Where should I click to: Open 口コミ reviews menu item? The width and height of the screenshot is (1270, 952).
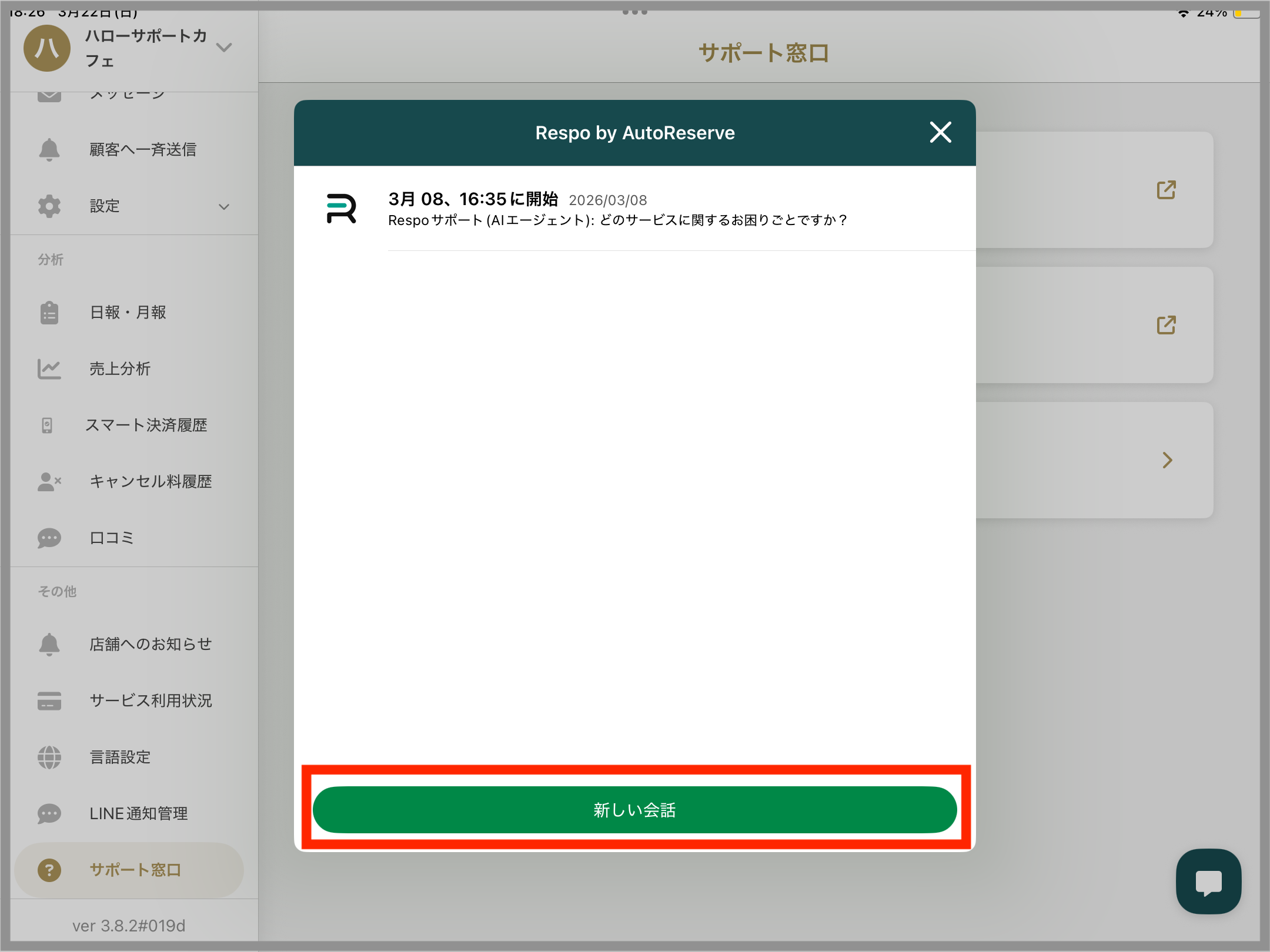coord(112,538)
